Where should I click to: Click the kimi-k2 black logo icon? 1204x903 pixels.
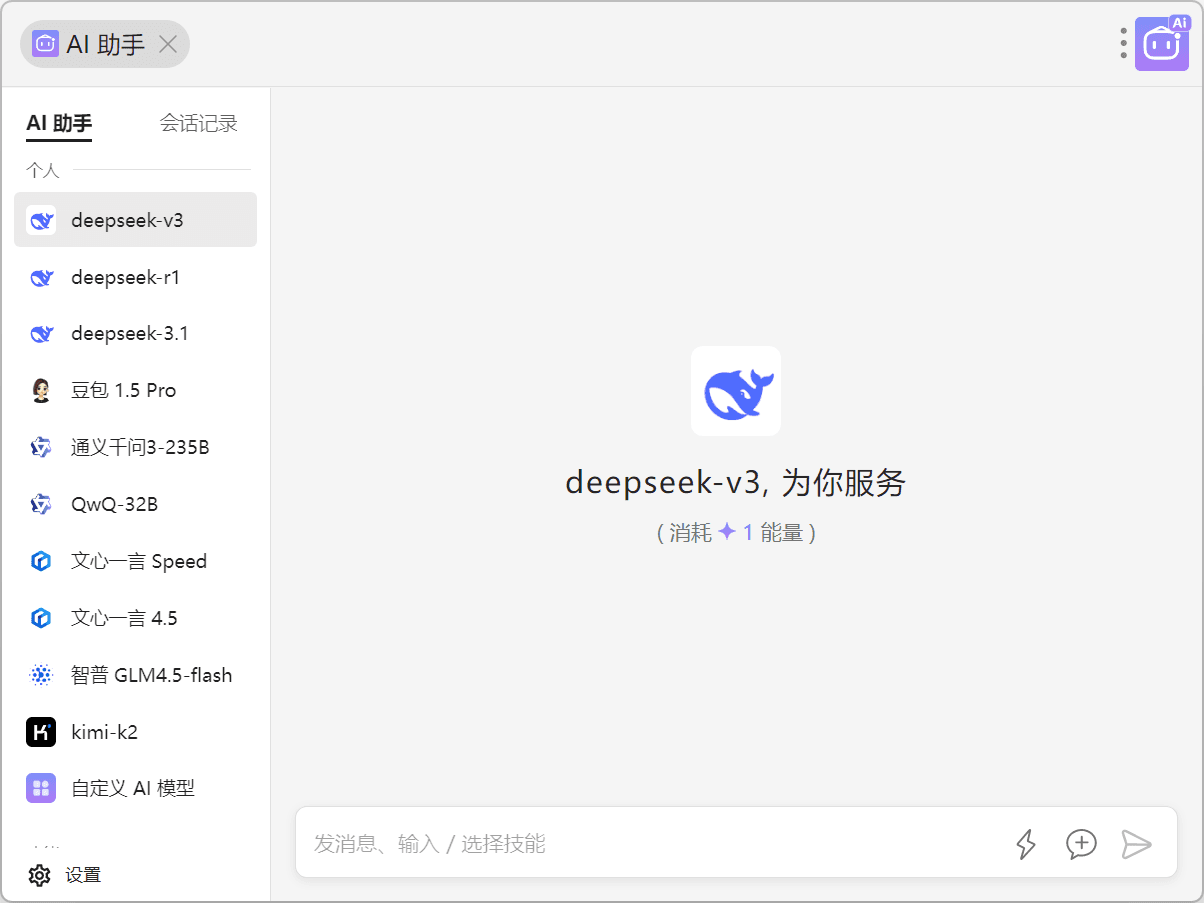41,732
